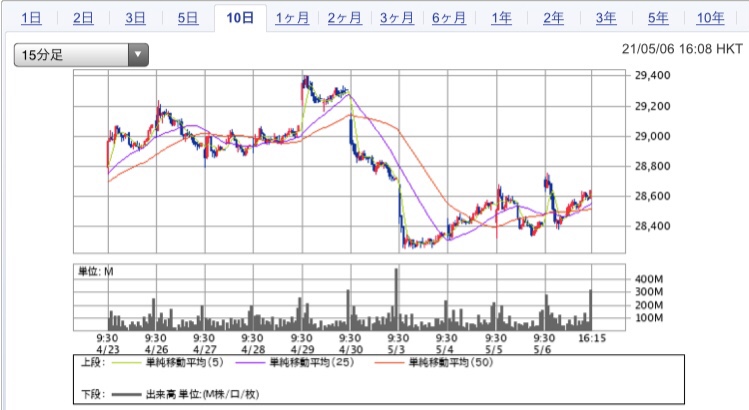Switch to the 1ヶ月 chart range tab
The image size is (749, 410).
tap(292, 18)
